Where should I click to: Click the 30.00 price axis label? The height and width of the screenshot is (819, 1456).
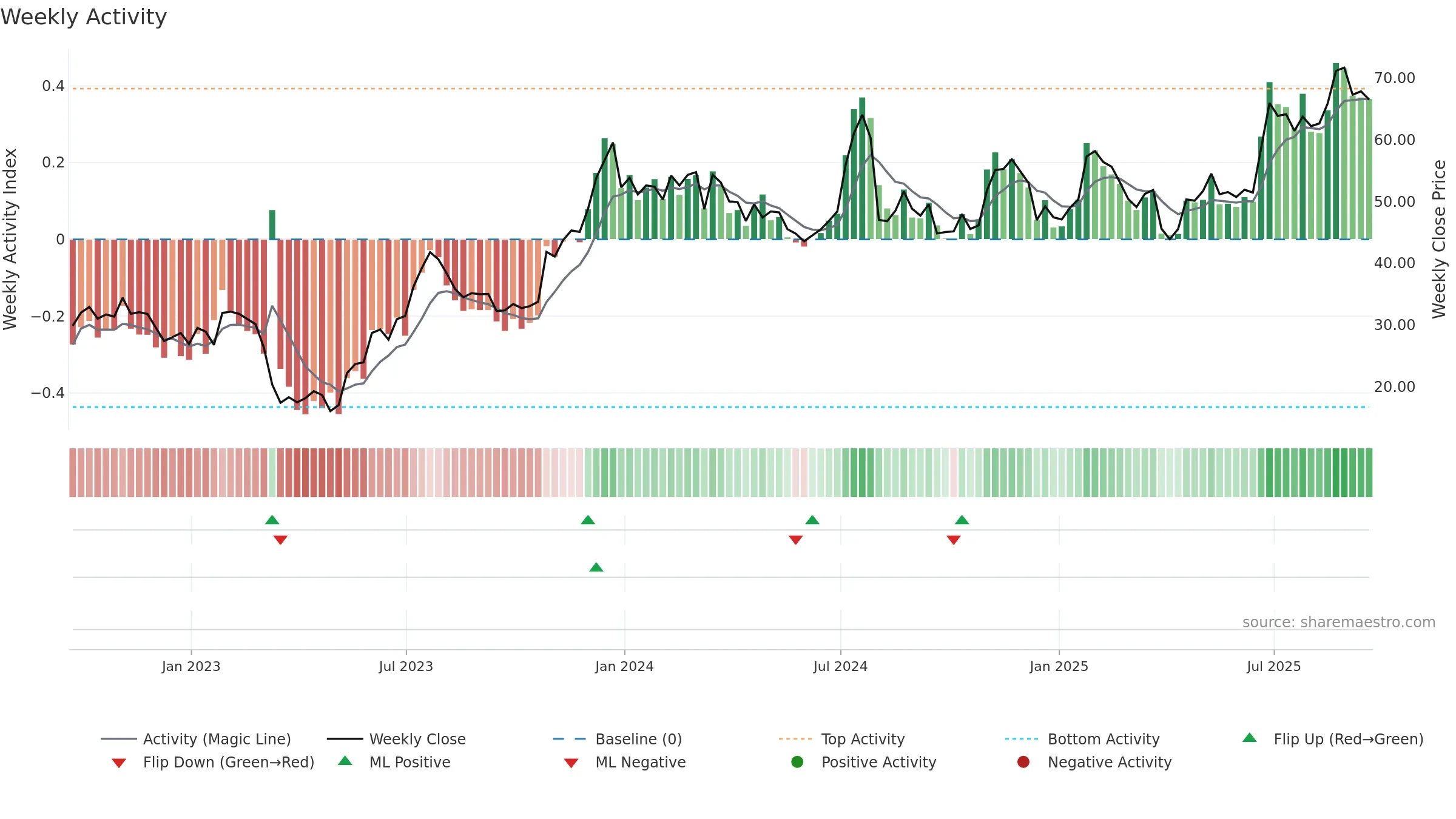tap(1394, 325)
